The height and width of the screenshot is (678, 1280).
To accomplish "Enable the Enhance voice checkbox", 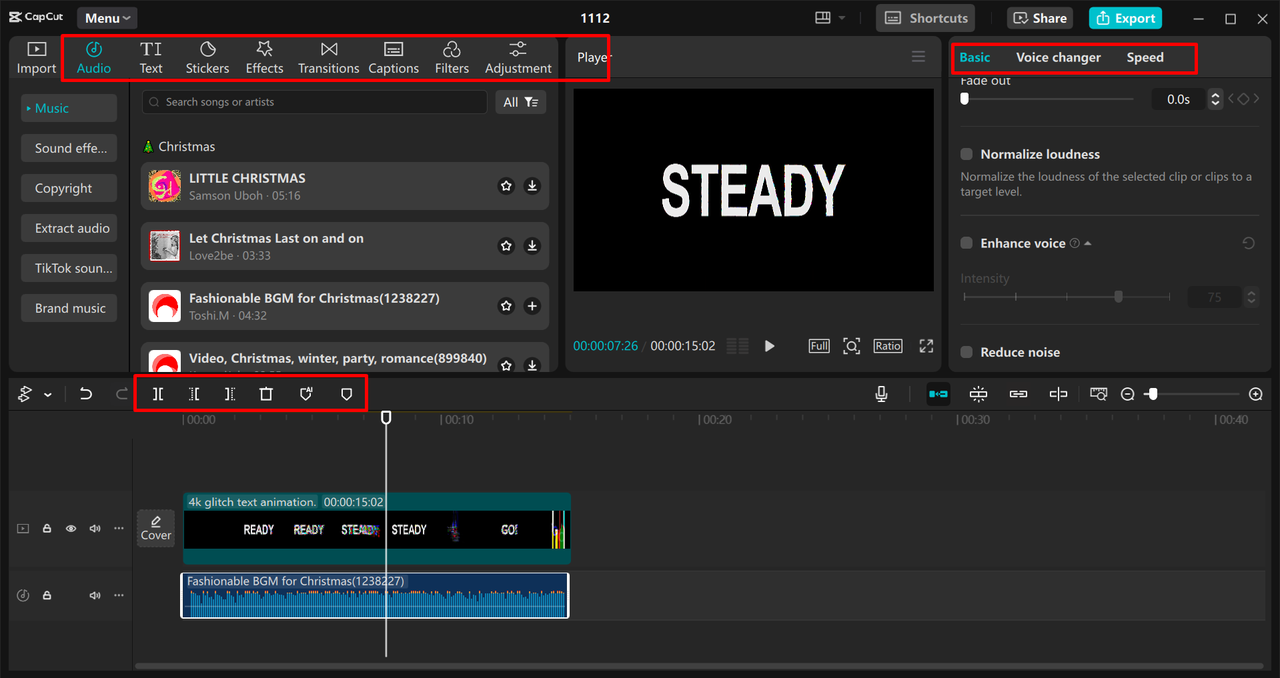I will coord(966,243).
